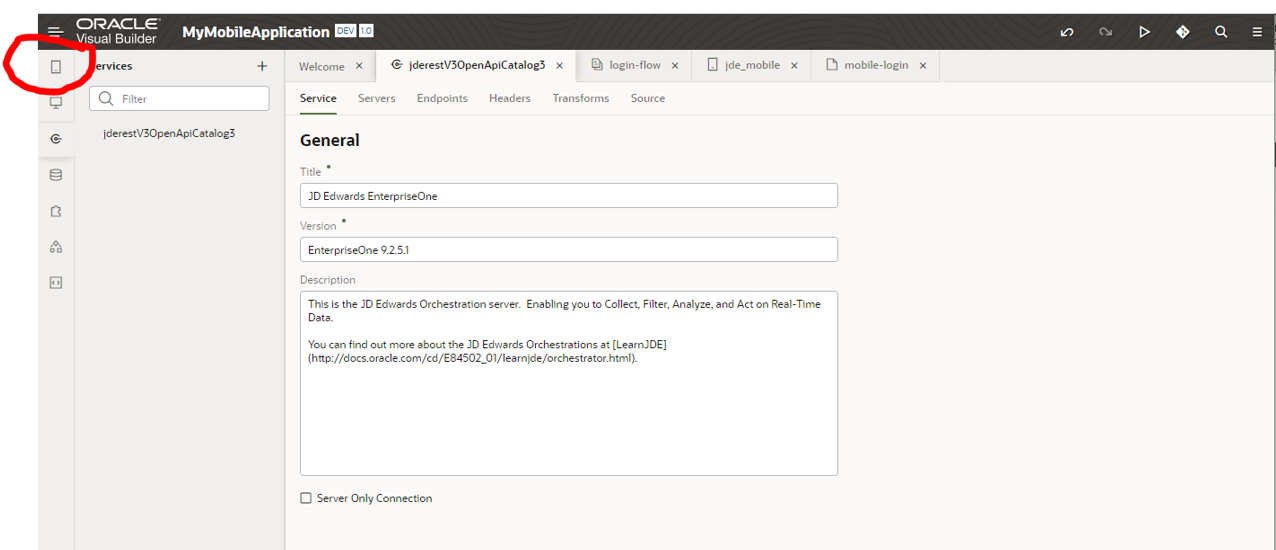Viewport: 1276px width, 550px height.
Task: Open the search magnifier in header
Action: click(x=1221, y=32)
